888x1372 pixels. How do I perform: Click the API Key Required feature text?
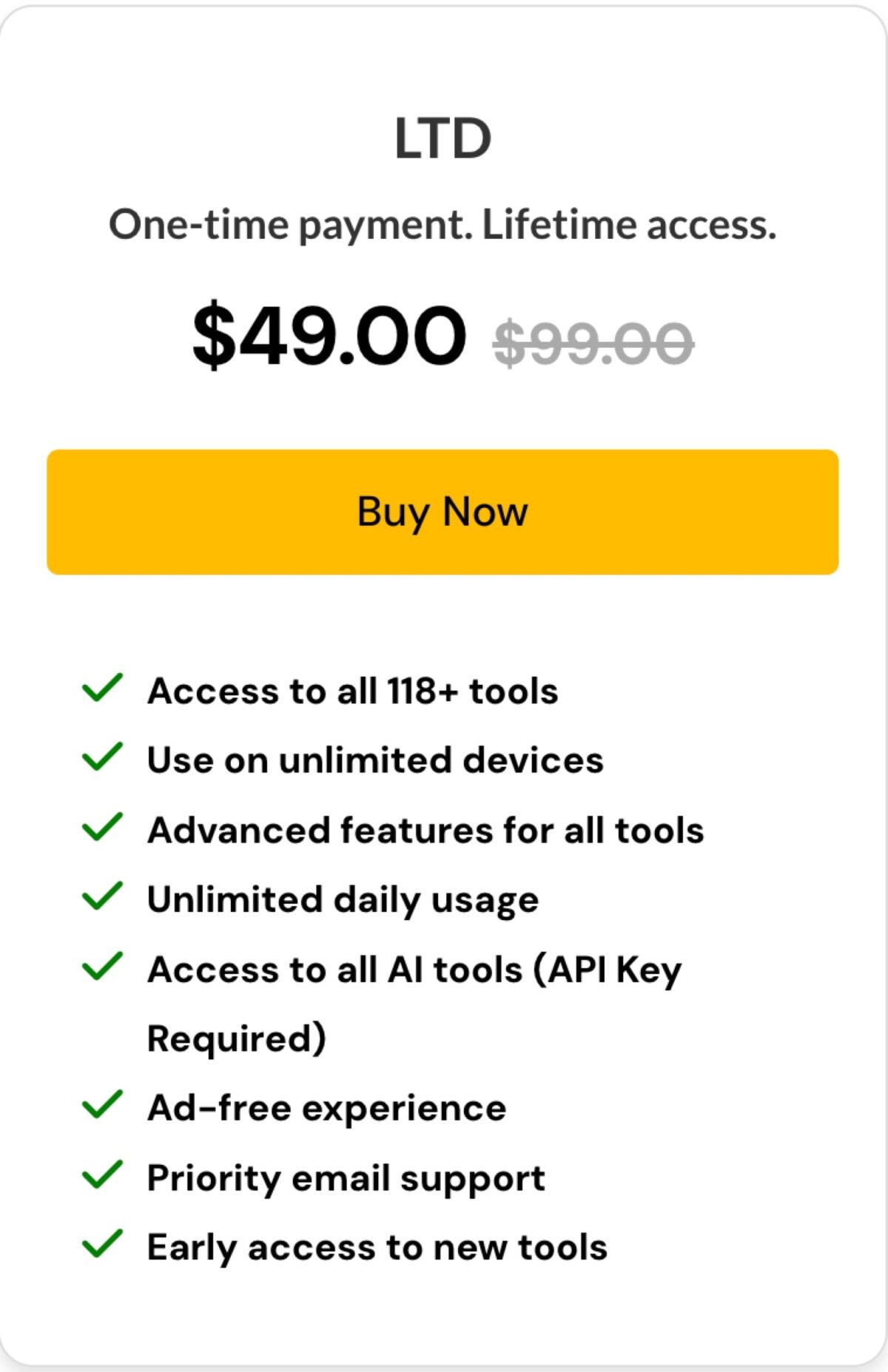click(x=414, y=1004)
